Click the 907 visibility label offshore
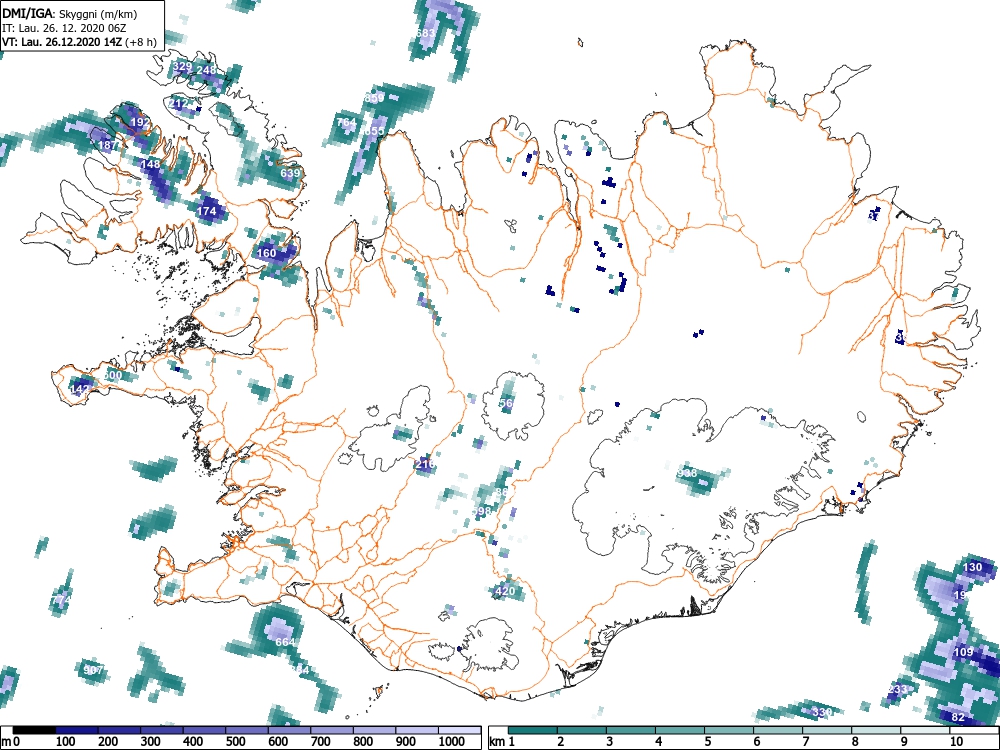 pos(93,670)
